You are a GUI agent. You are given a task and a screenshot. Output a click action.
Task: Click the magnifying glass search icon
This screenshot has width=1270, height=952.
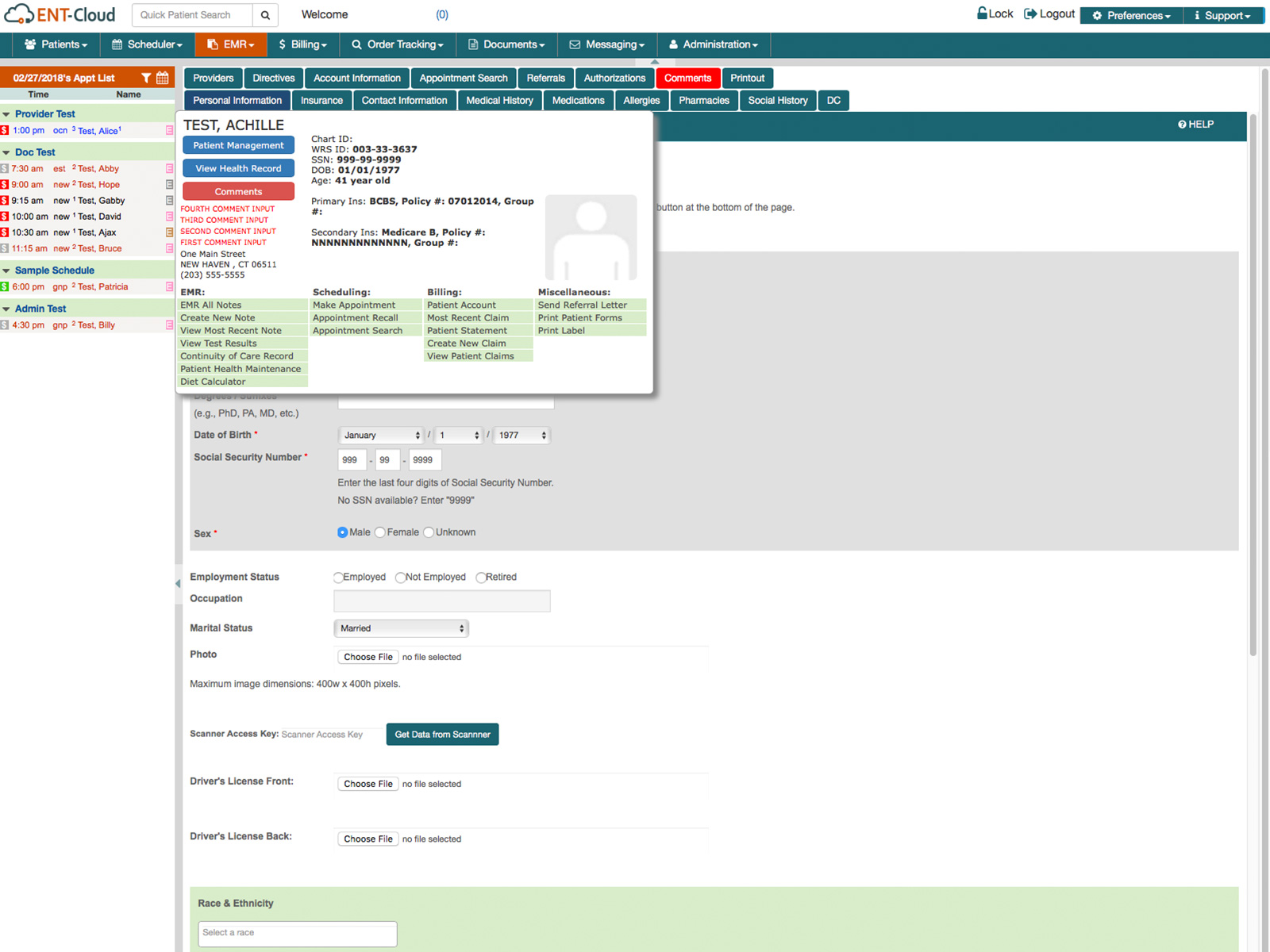265,14
